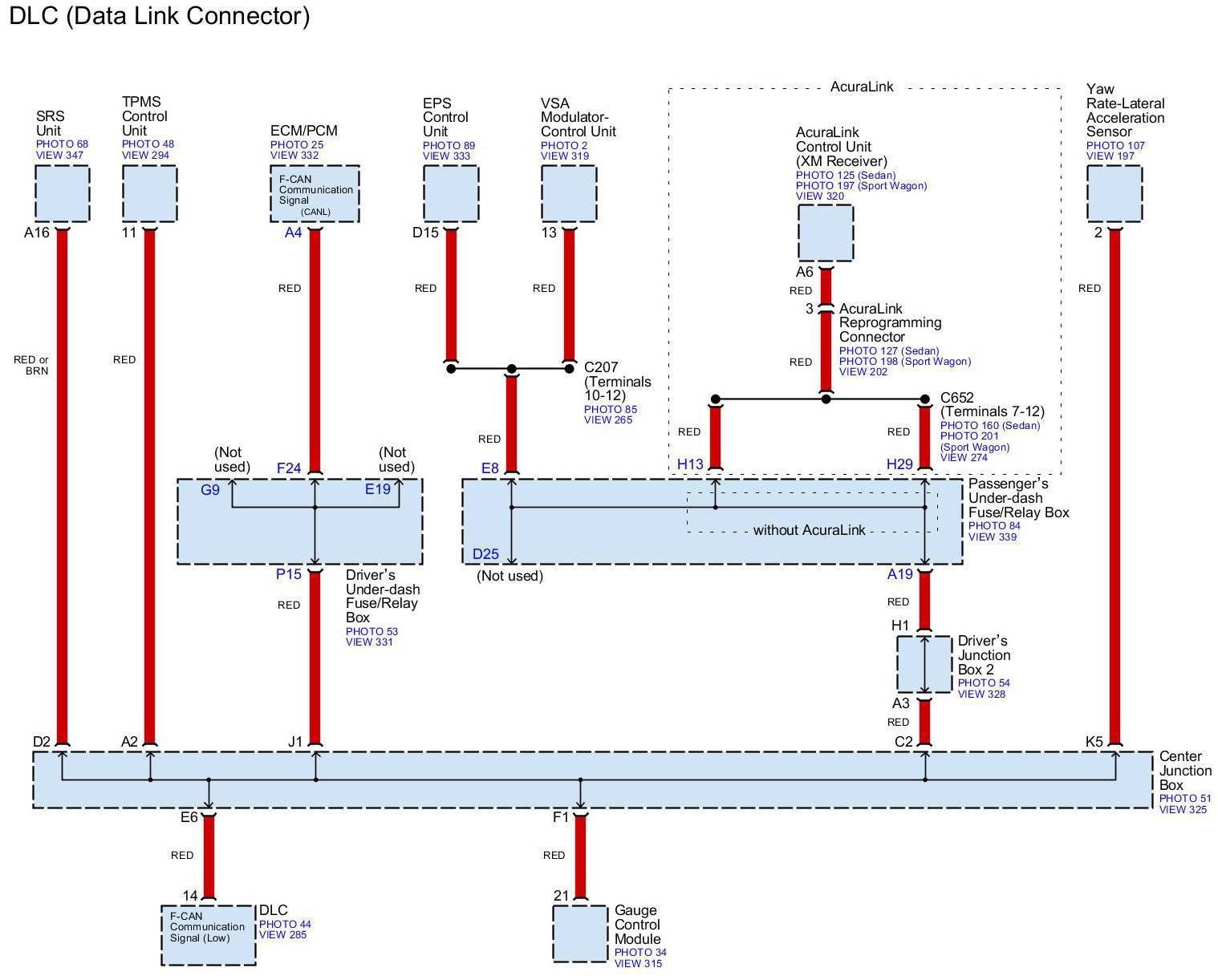The width and height of the screenshot is (1218, 980).
Task: Open VIEW 294 link for TPMS Control Unit
Action: click(145, 155)
